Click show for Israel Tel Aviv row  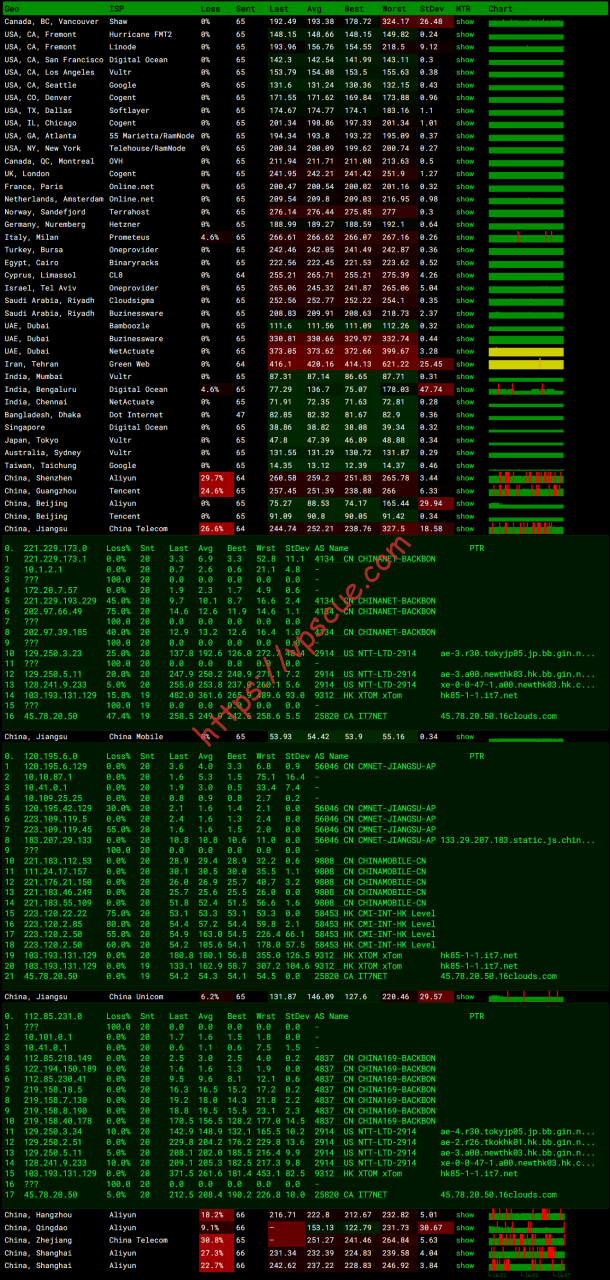(x=465, y=288)
